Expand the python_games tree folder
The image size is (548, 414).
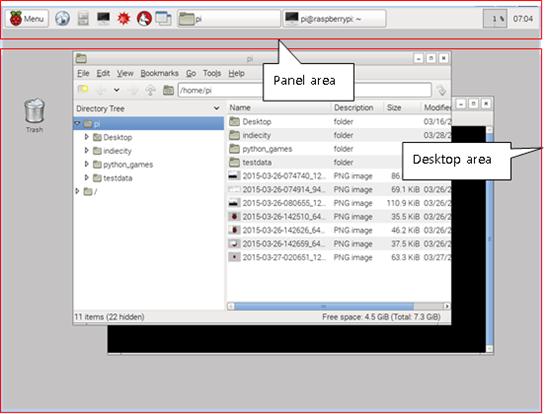pyautogui.click(x=86, y=164)
